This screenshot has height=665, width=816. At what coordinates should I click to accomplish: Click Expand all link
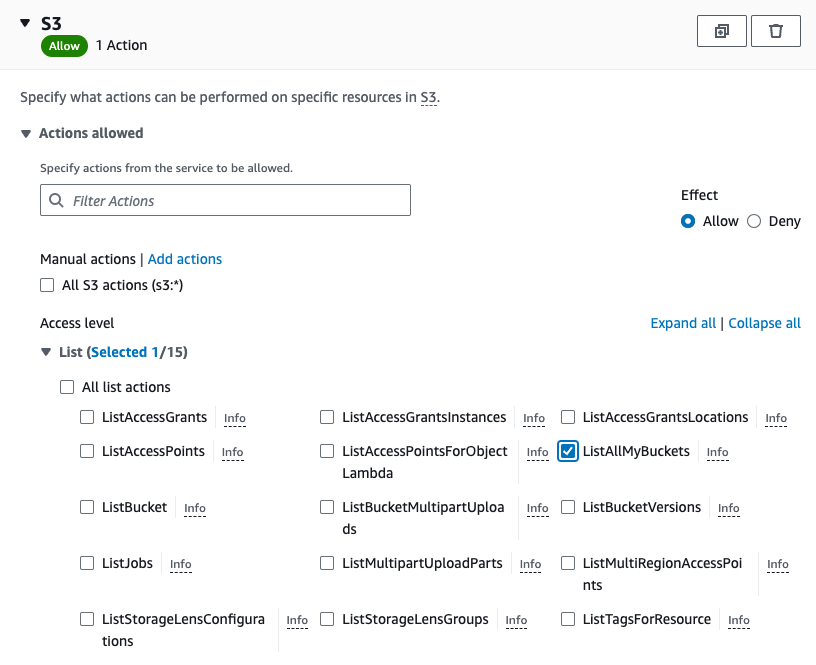(683, 323)
